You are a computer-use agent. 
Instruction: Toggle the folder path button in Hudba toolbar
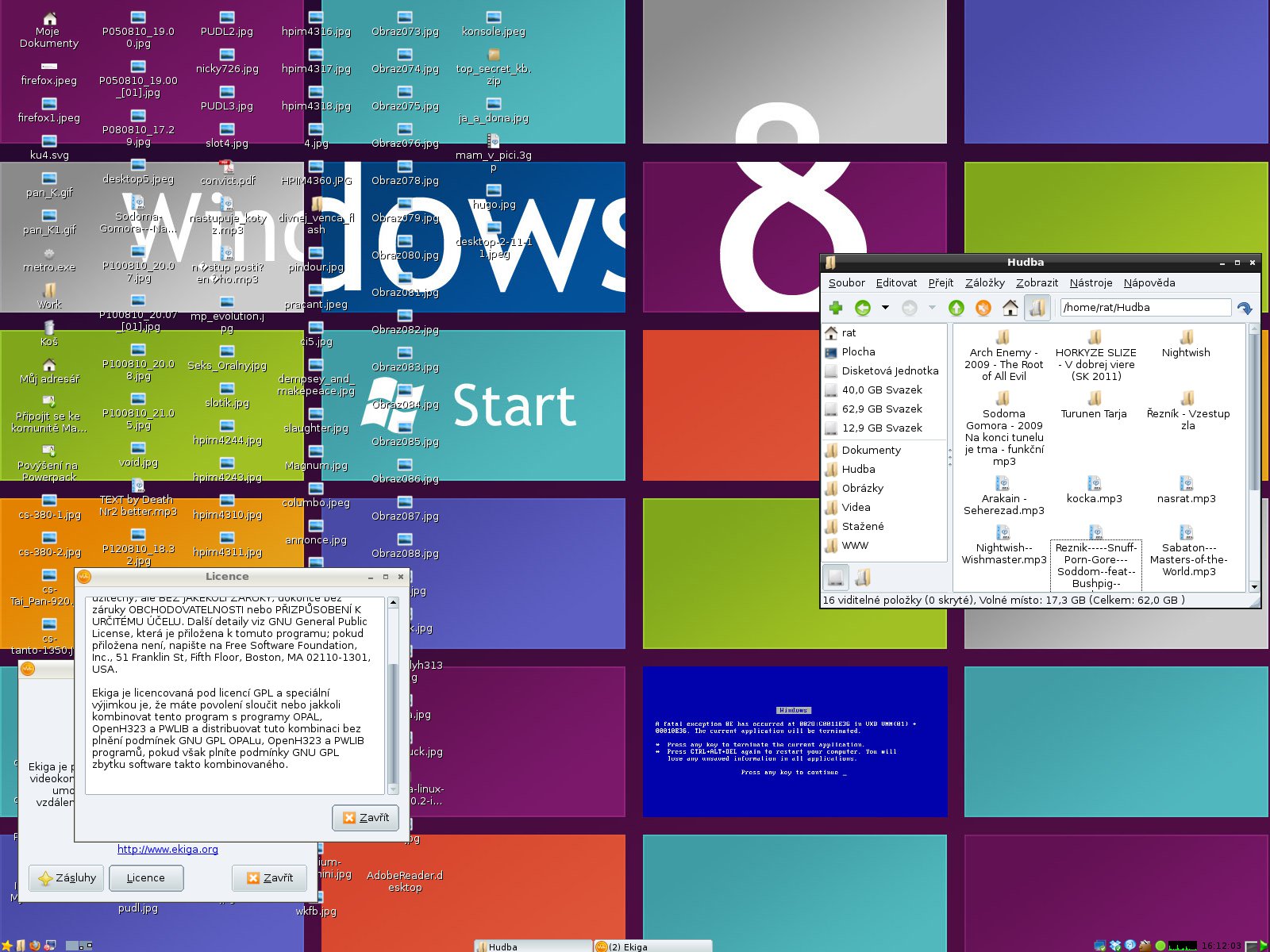point(1037,308)
